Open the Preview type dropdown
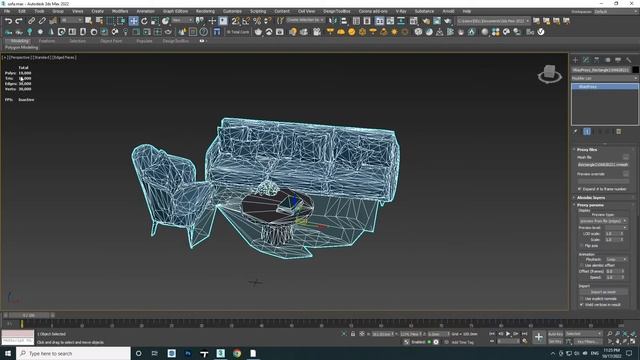The height and width of the screenshot is (360, 640). (x=603, y=221)
